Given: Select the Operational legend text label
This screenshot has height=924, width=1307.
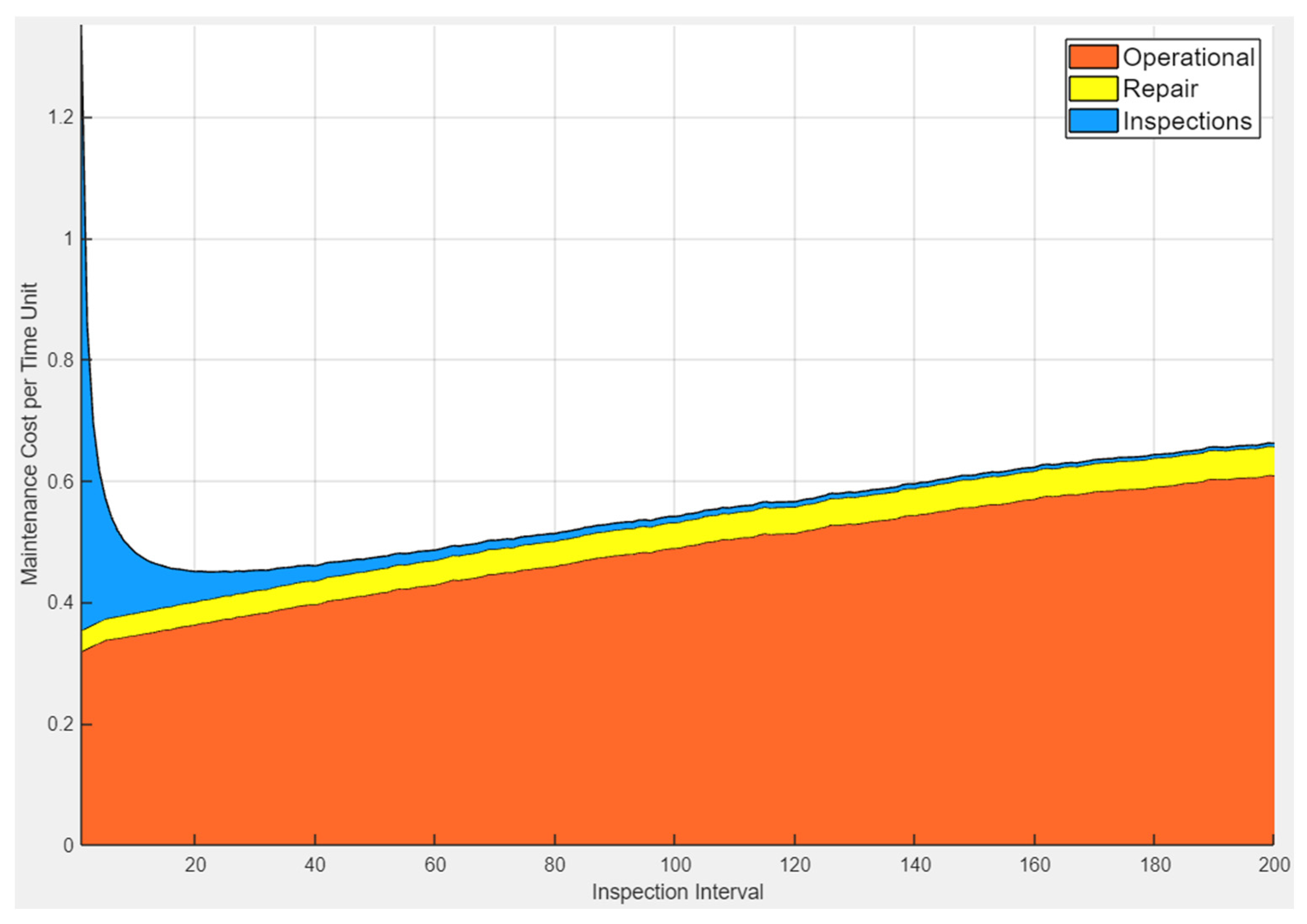Looking at the screenshot, I should (x=1188, y=57).
